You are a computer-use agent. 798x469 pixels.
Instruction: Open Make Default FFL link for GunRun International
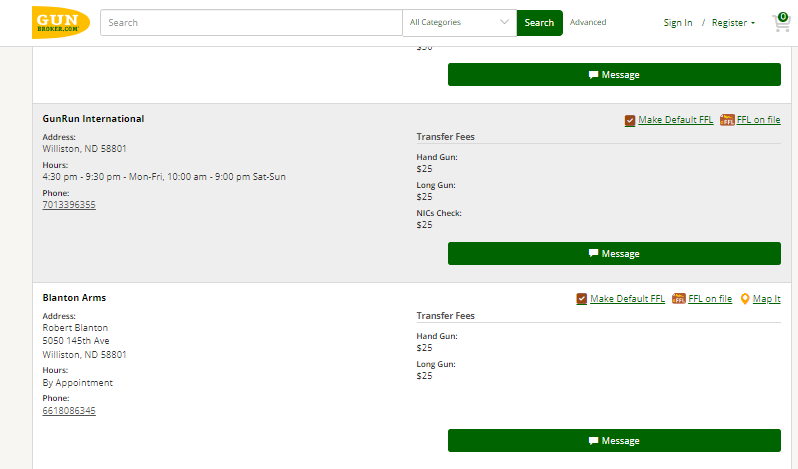click(x=675, y=120)
